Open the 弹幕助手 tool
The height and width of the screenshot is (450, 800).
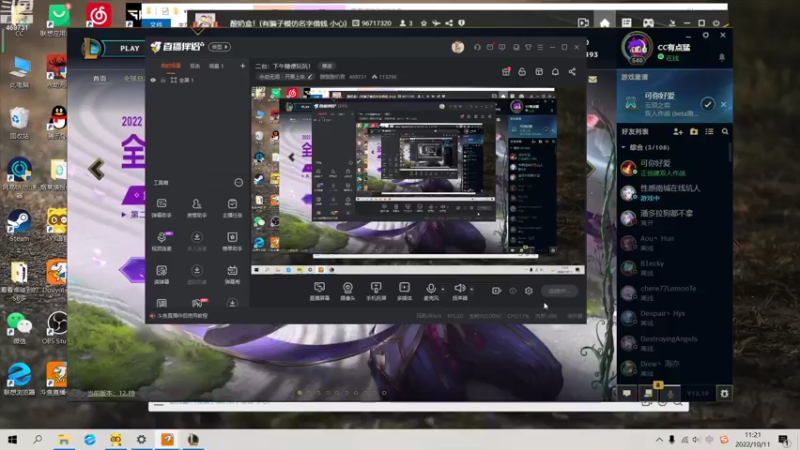161,208
